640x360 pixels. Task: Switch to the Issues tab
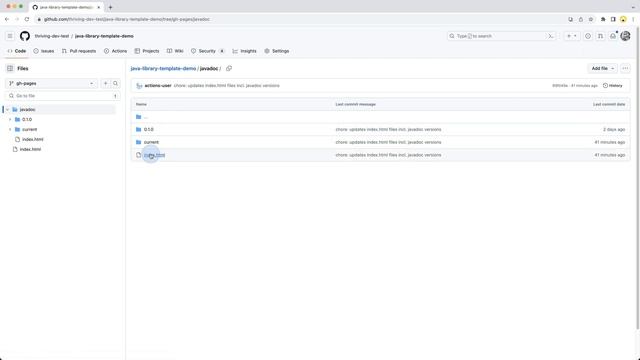44,51
